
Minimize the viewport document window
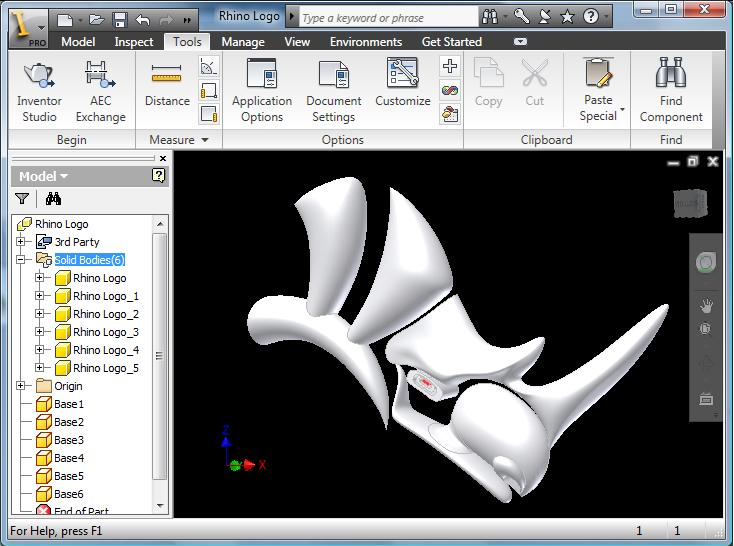click(x=673, y=162)
